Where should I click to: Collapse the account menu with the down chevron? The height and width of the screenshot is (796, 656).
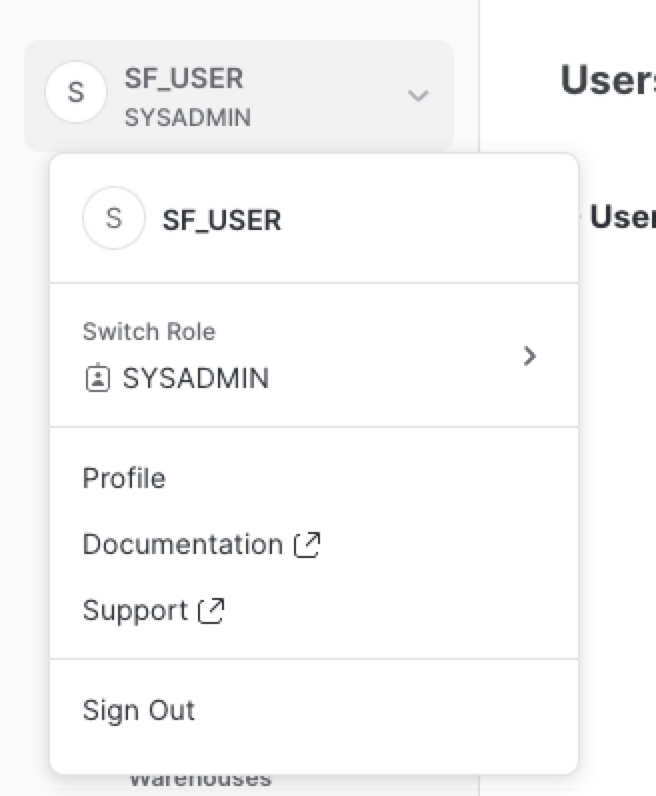[x=418, y=96]
